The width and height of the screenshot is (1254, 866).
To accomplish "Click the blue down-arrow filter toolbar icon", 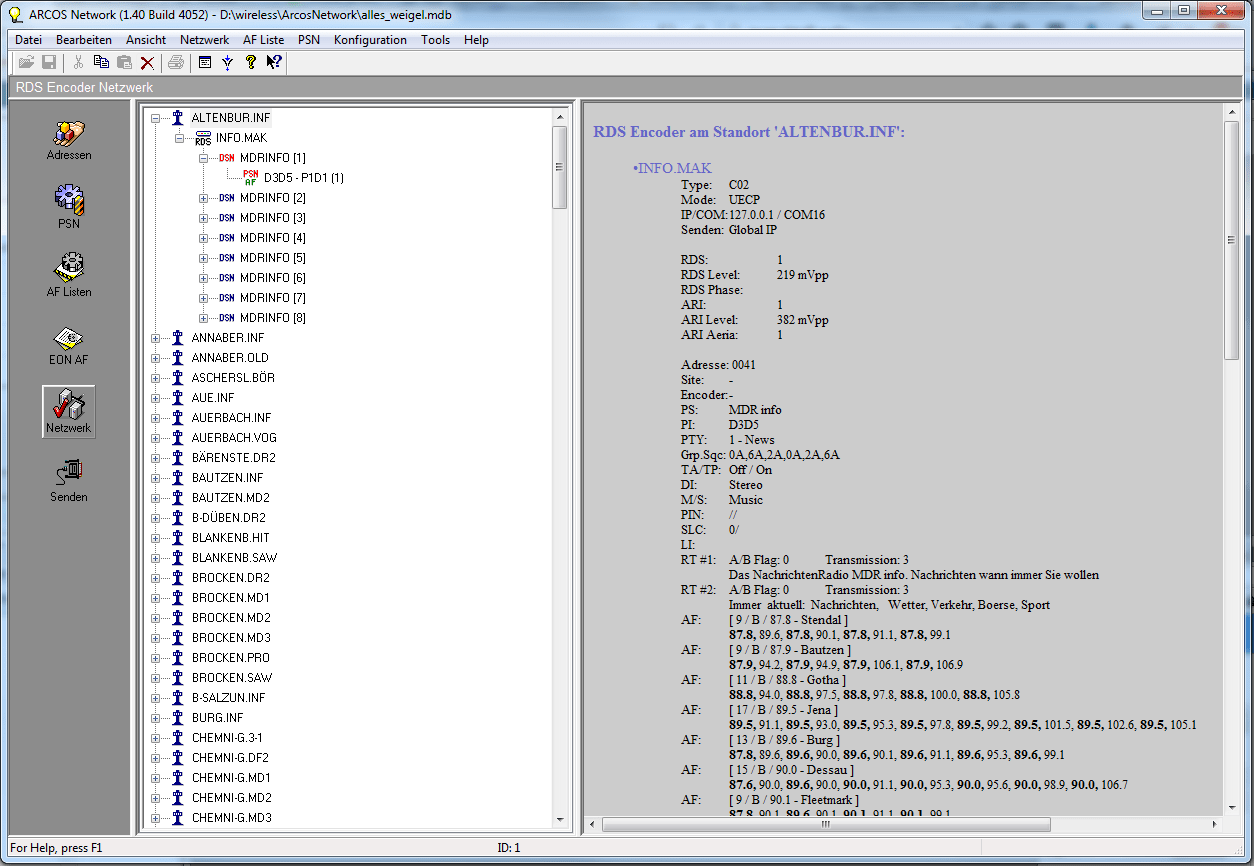I will (227, 61).
